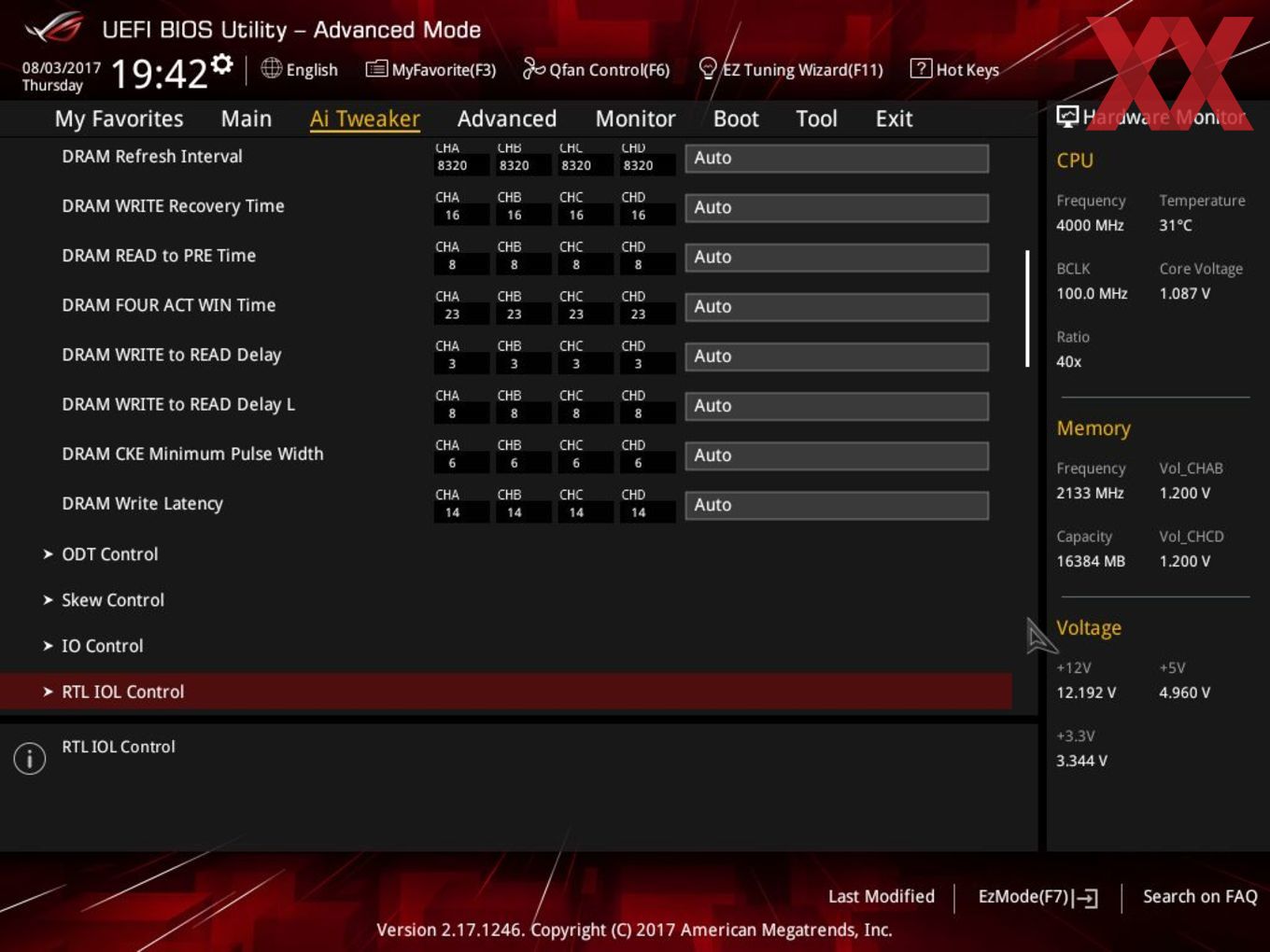Select the Ai Tweaker tab
The image size is (1270, 952).
[x=365, y=119]
